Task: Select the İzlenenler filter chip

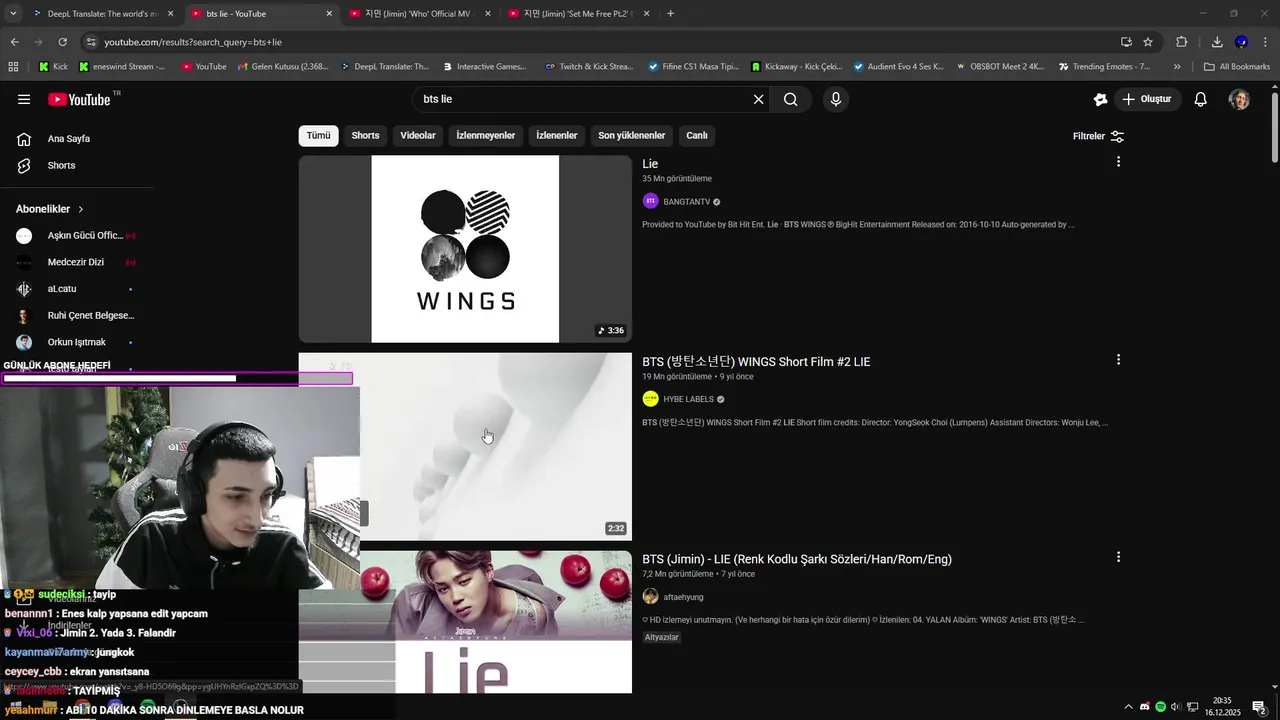Action: (x=557, y=136)
